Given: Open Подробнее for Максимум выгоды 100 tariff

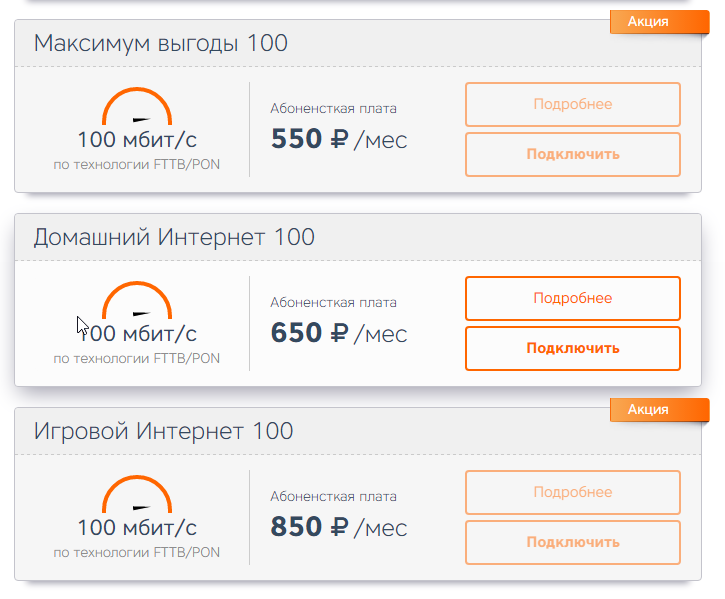Looking at the screenshot, I should [573, 105].
